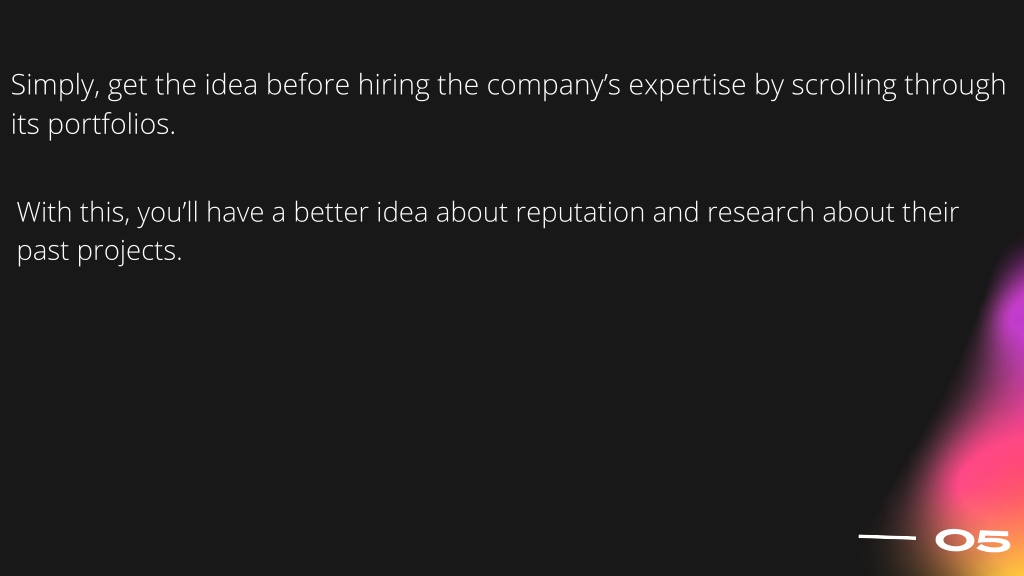
Task: Click the word "expertise" in the first sentence
Action: tap(687, 86)
